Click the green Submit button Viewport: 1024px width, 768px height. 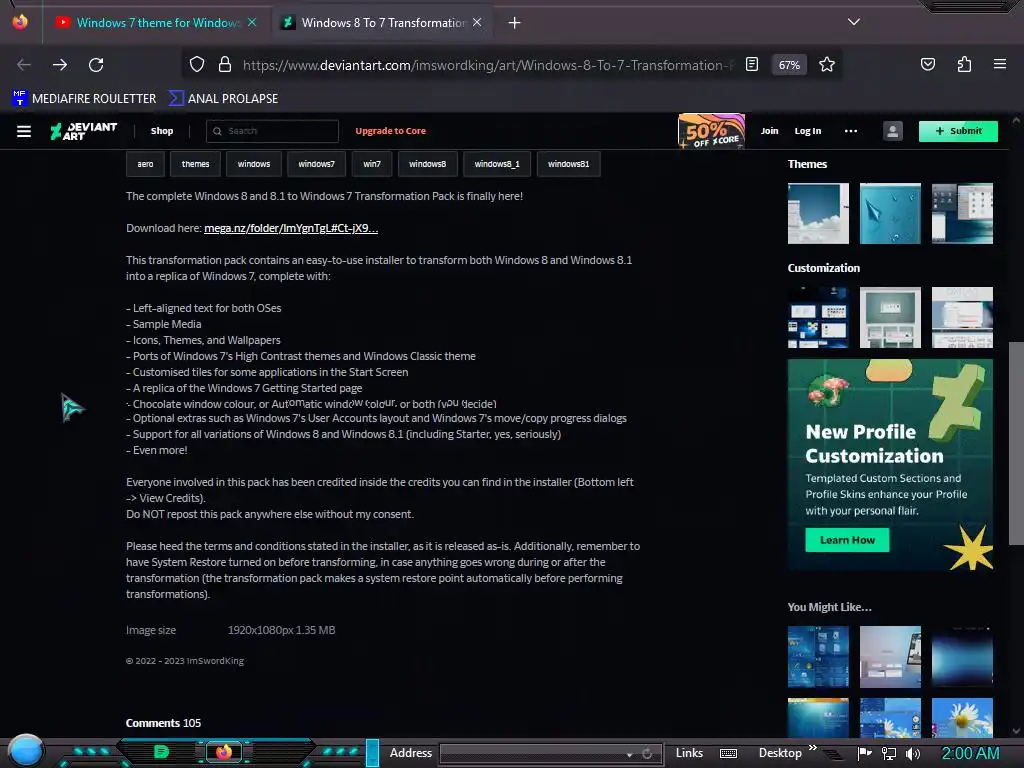(958, 131)
